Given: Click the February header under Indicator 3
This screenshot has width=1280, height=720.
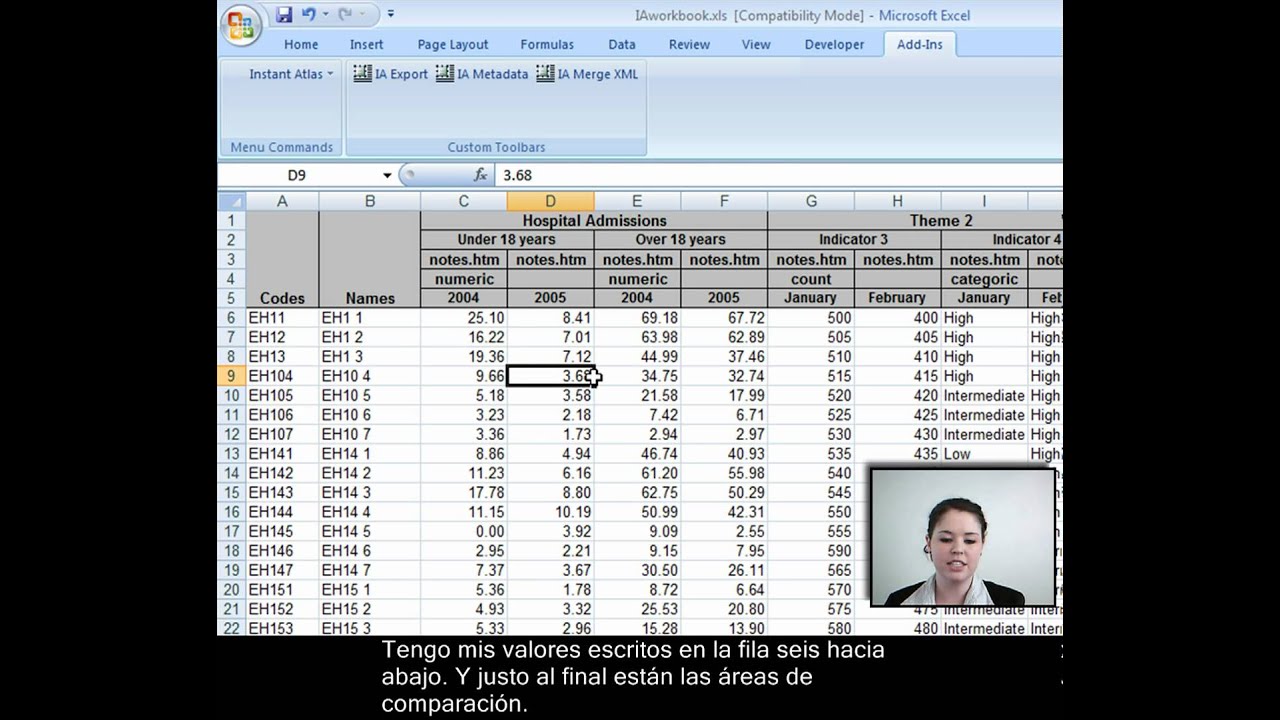Looking at the screenshot, I should click(897, 298).
